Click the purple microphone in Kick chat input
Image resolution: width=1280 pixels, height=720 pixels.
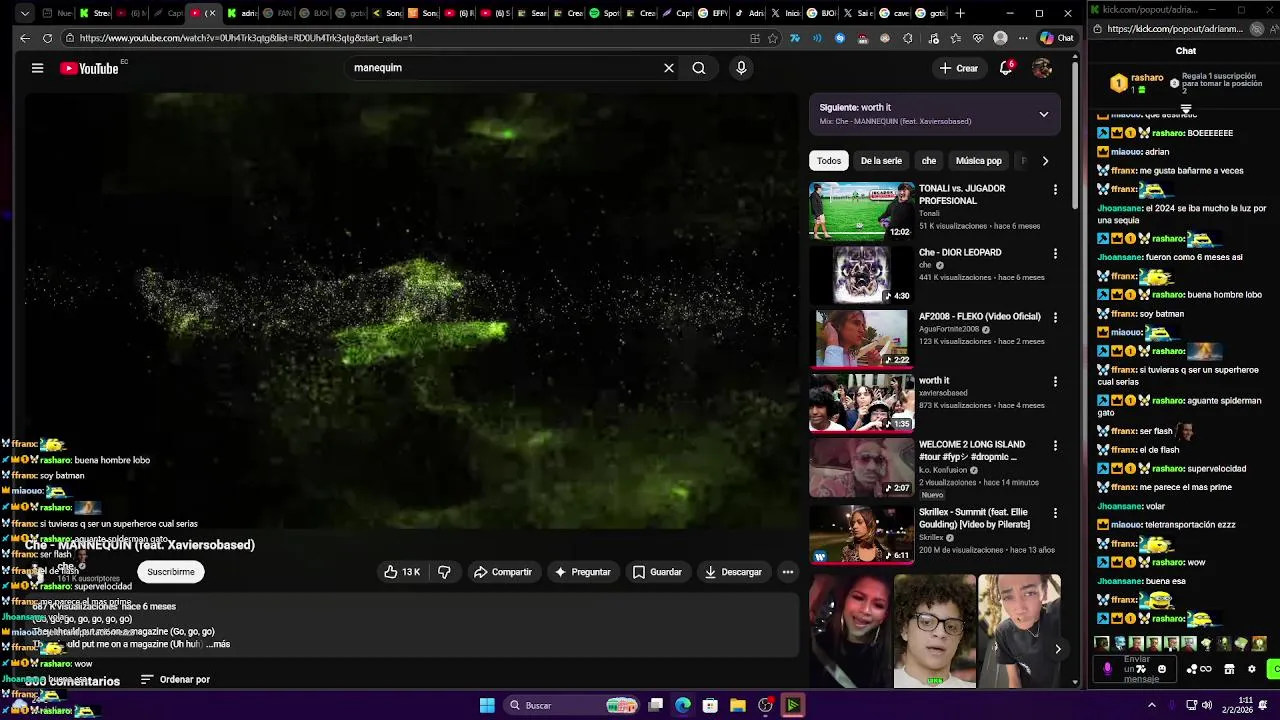pyautogui.click(x=1107, y=669)
